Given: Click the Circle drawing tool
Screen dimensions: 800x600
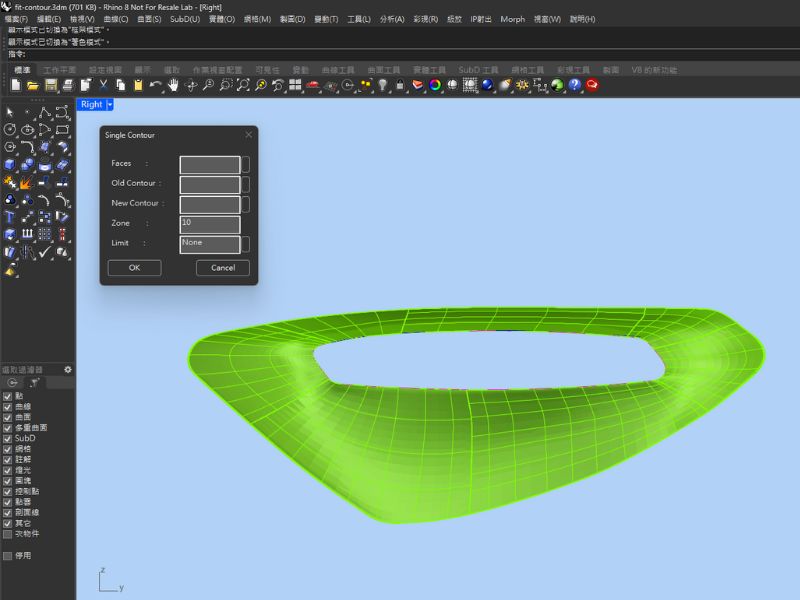Looking at the screenshot, I should click(9, 129).
